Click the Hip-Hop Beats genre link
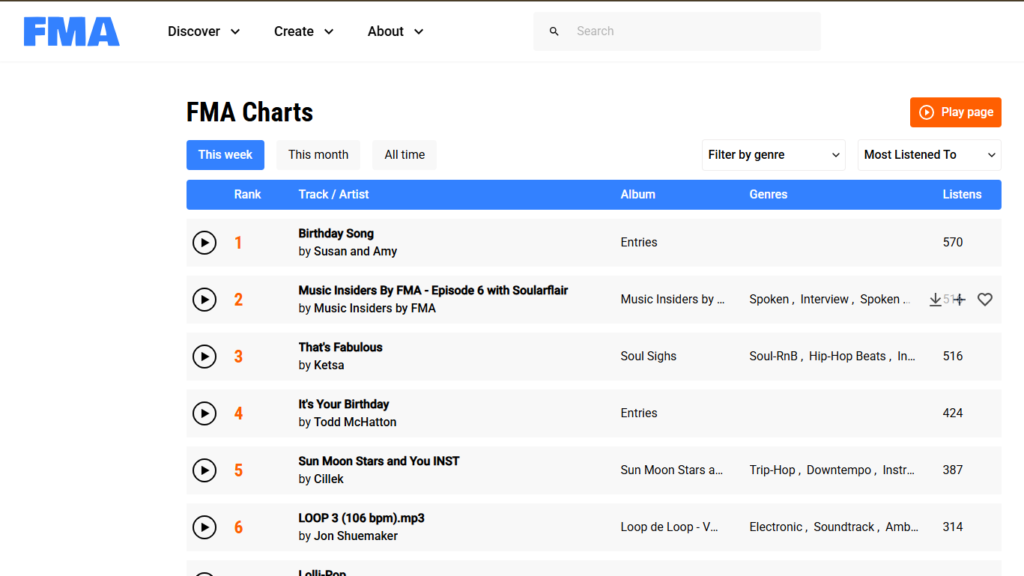The image size is (1024, 576). tap(847, 356)
